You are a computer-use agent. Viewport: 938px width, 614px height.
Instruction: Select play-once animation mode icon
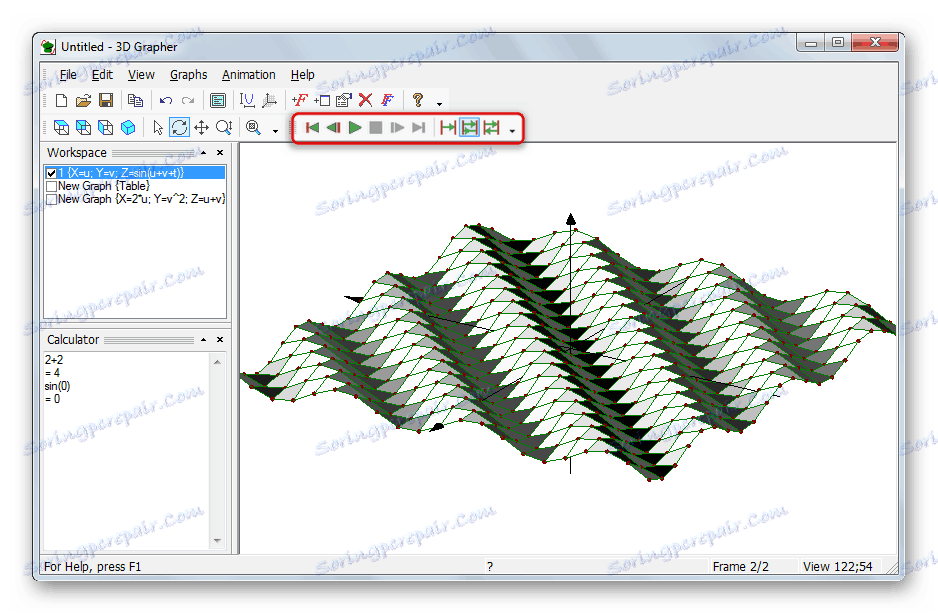[x=447, y=127]
